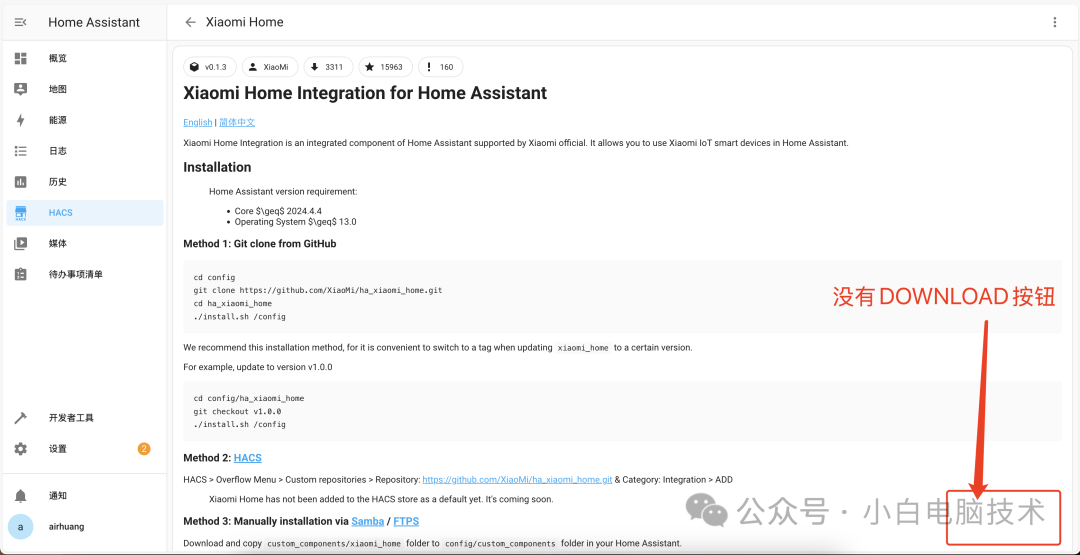The width and height of the screenshot is (1080, 555).
Task: Click the airhuang user avatar
Action: [20, 527]
